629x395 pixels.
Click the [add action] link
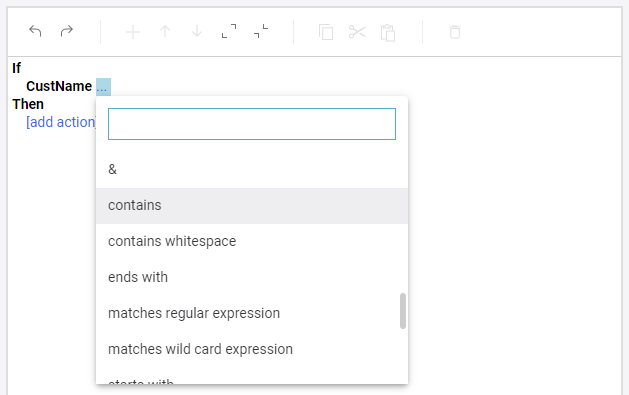click(x=61, y=122)
